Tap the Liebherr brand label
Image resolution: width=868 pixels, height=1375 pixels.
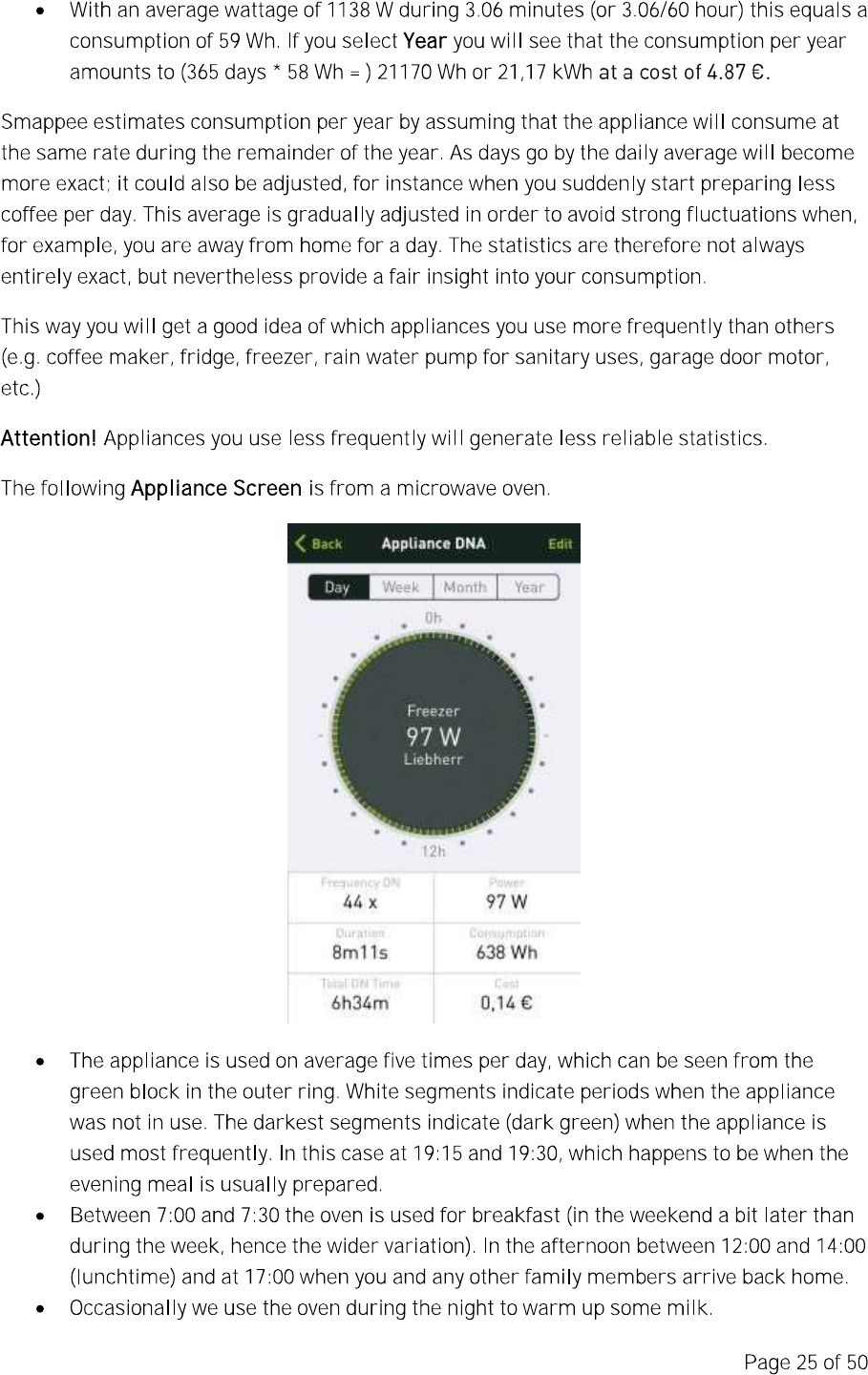pyautogui.click(x=434, y=760)
